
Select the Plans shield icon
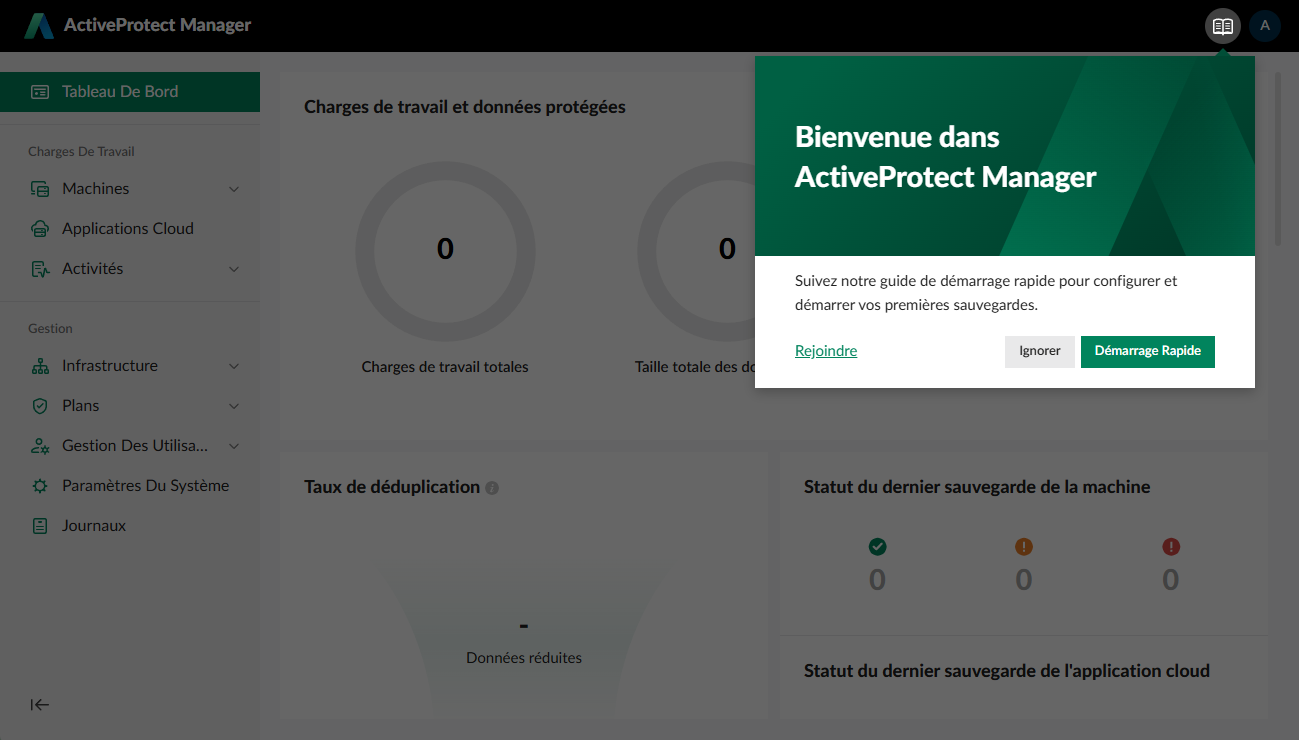click(38, 405)
